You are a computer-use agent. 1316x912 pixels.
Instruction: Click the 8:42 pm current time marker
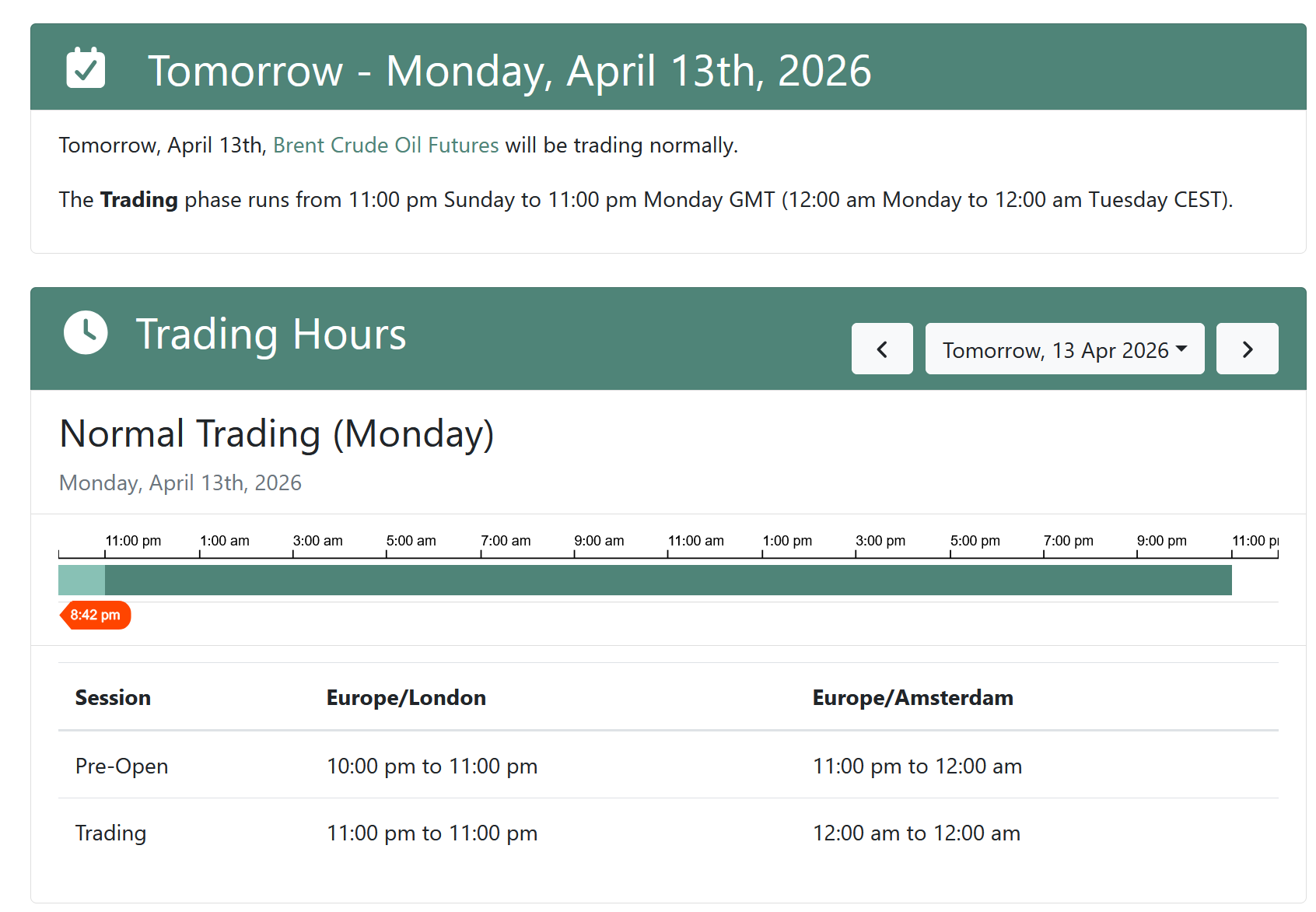96,615
